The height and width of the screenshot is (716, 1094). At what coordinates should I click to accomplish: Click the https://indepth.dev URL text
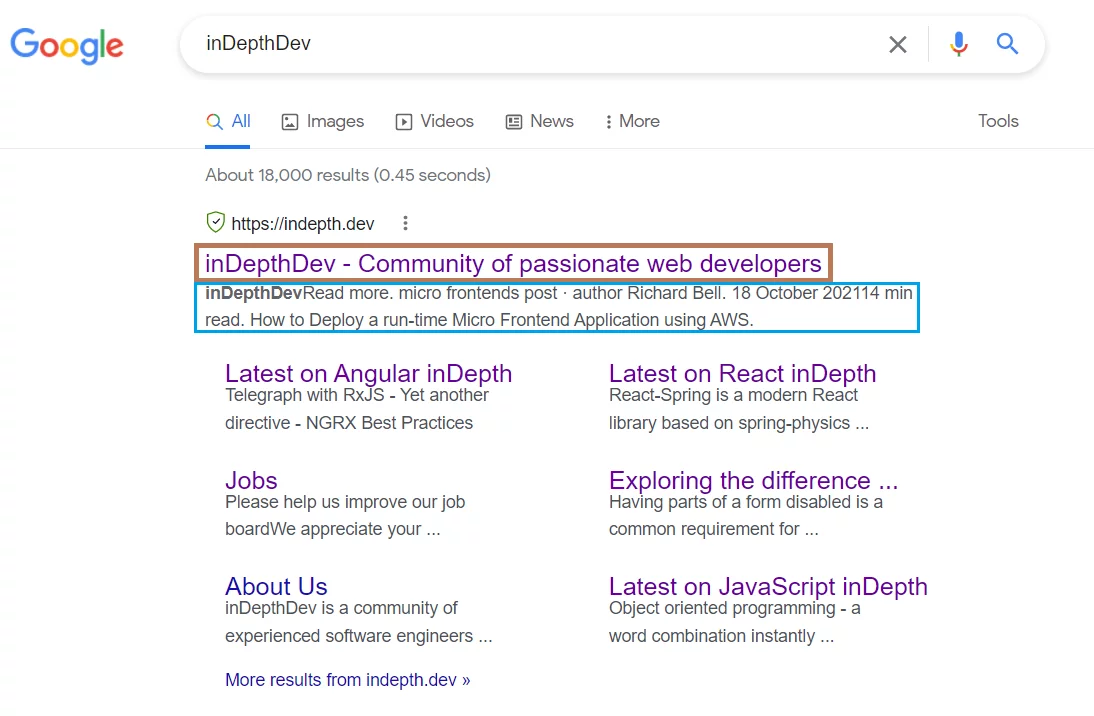tap(303, 223)
